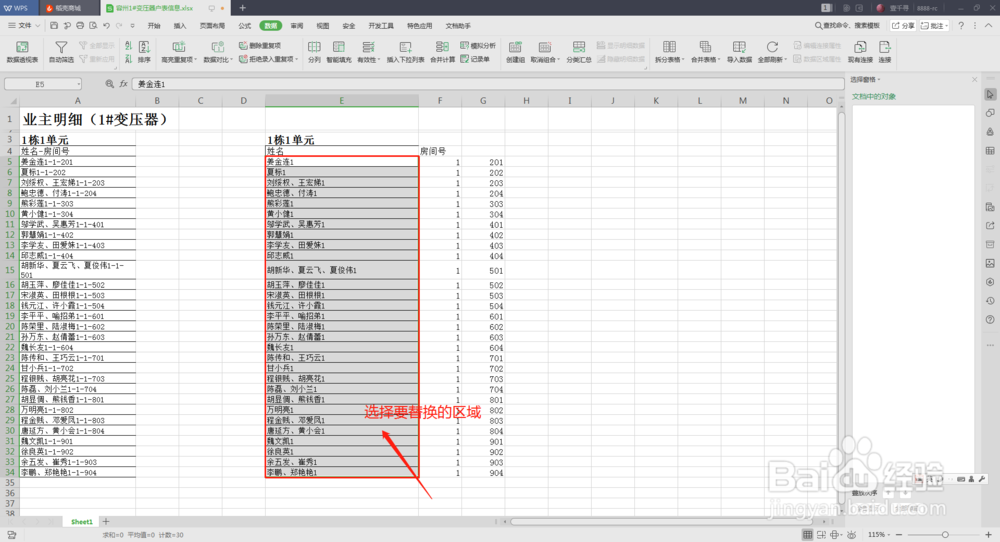Click the fx insert function icon
The height and width of the screenshot is (542, 1000).
point(123,84)
